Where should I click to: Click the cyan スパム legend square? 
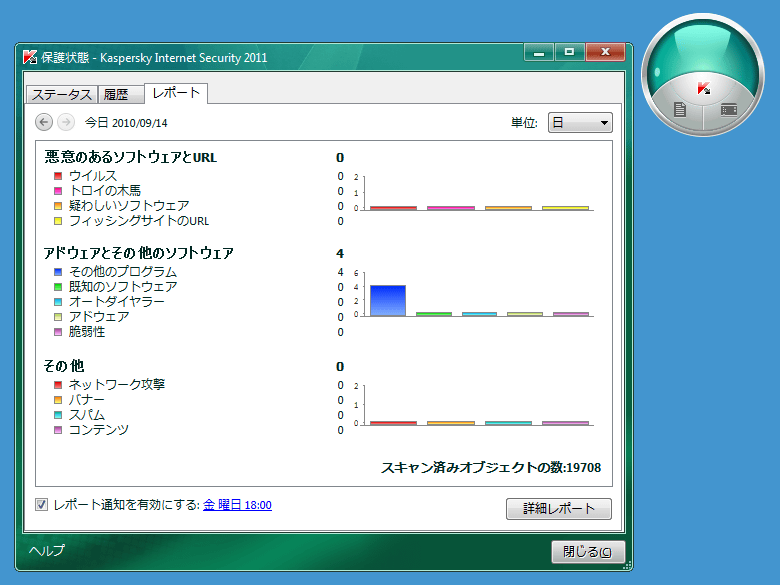(58, 415)
